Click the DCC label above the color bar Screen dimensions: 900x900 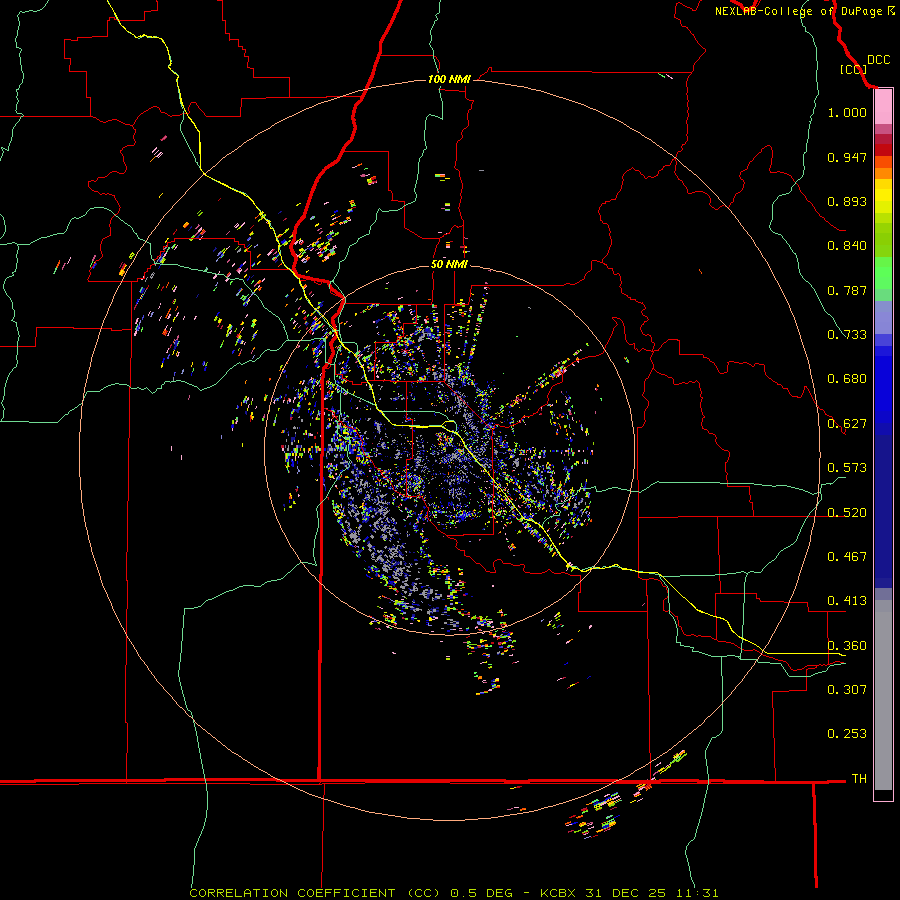click(x=878, y=60)
